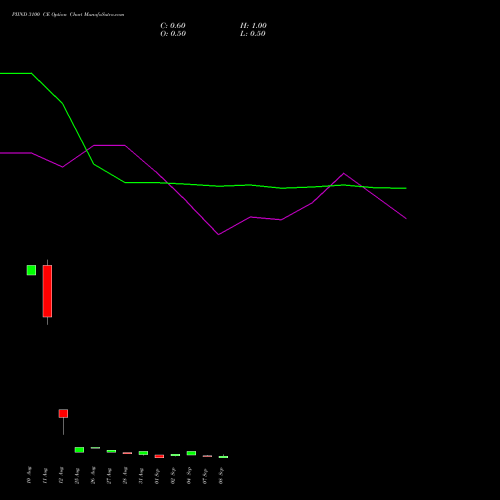The image size is (500, 500).
Task: Click the high value H: 1.00
Action: [253, 26]
